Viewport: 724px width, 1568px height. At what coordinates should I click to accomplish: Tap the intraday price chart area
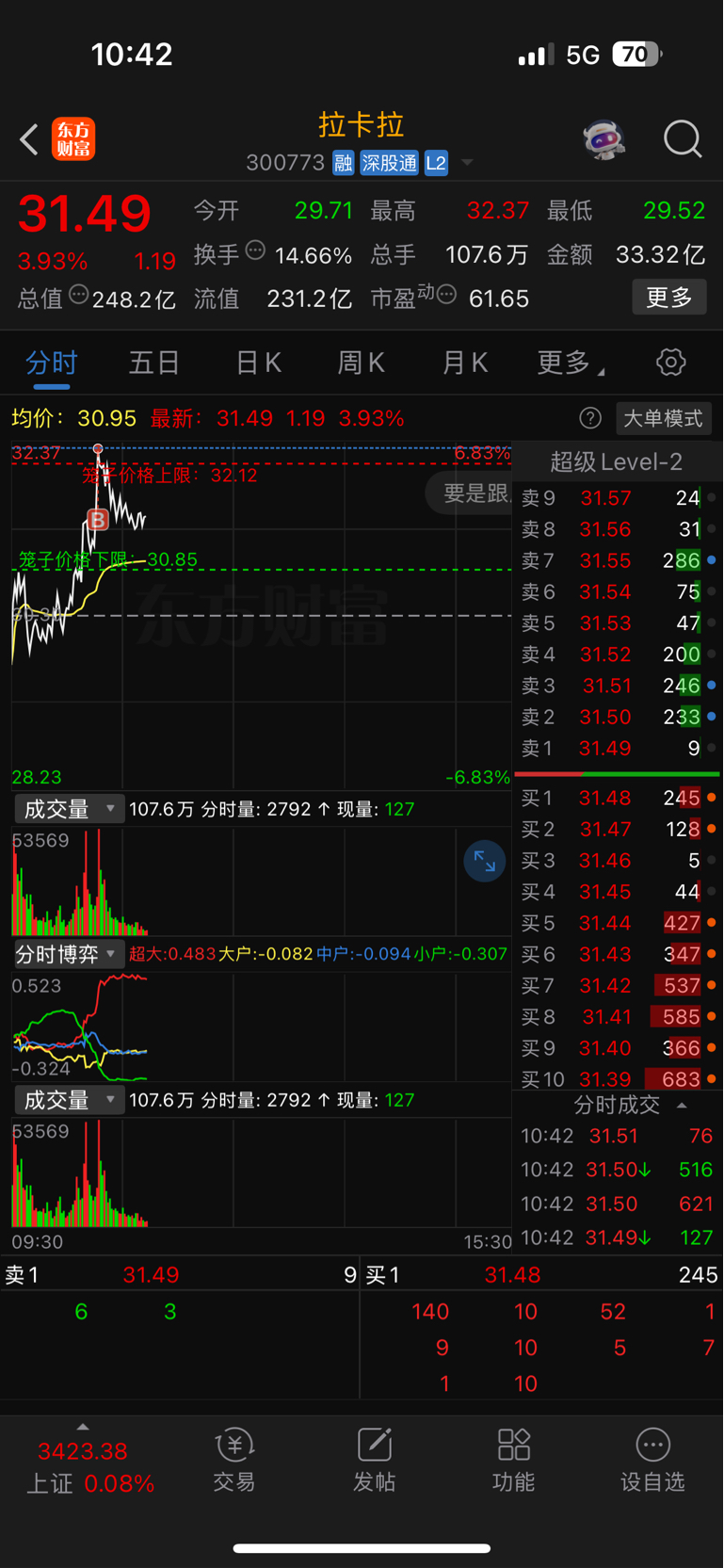pos(262,616)
